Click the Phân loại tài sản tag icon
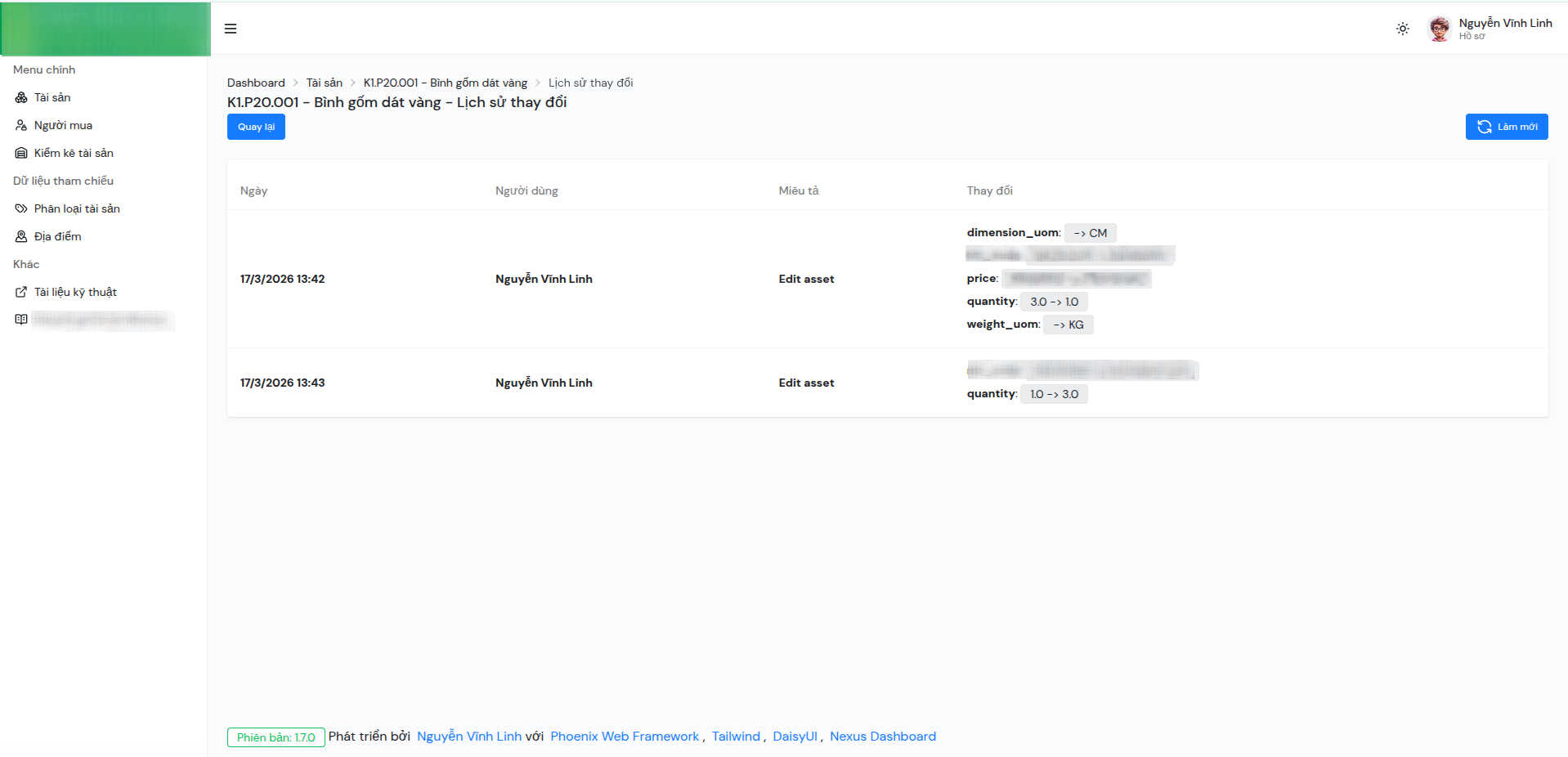The image size is (1568, 757). 21,208
